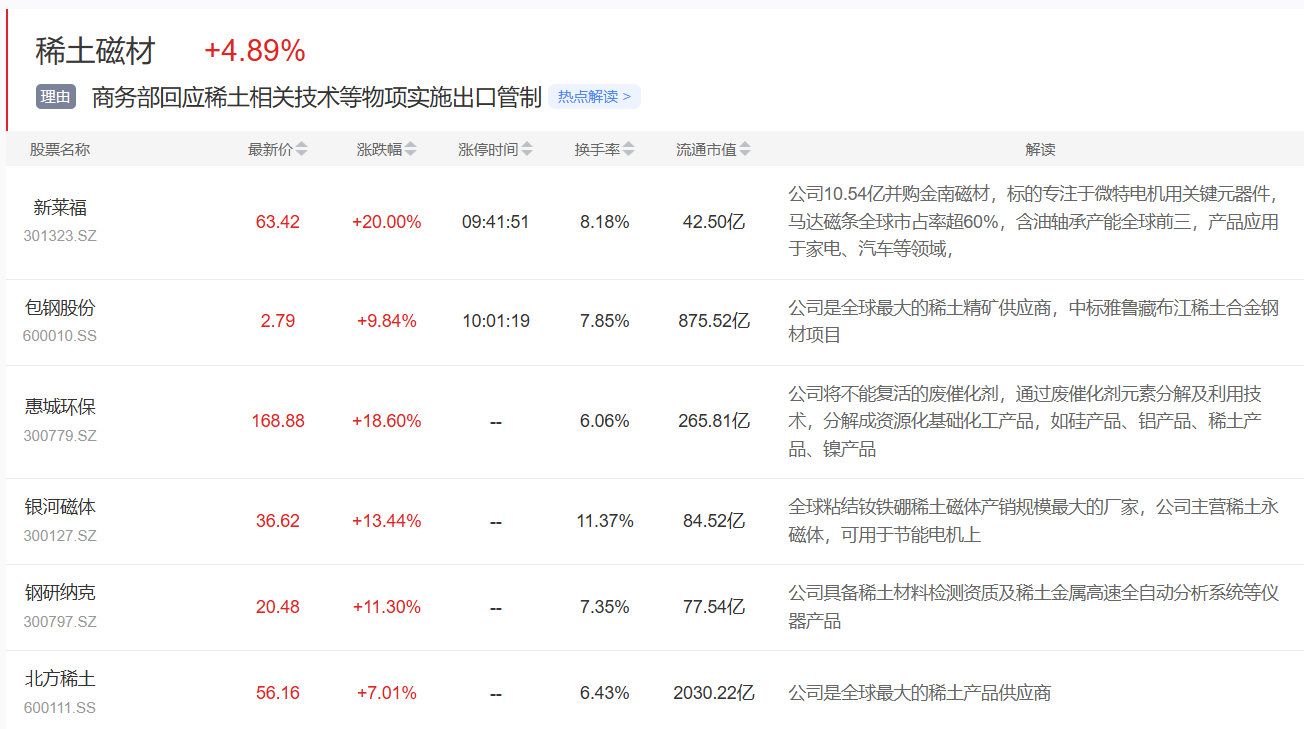Click the change value +7.01%
Screen dimensions: 1304x729
pos(387,693)
